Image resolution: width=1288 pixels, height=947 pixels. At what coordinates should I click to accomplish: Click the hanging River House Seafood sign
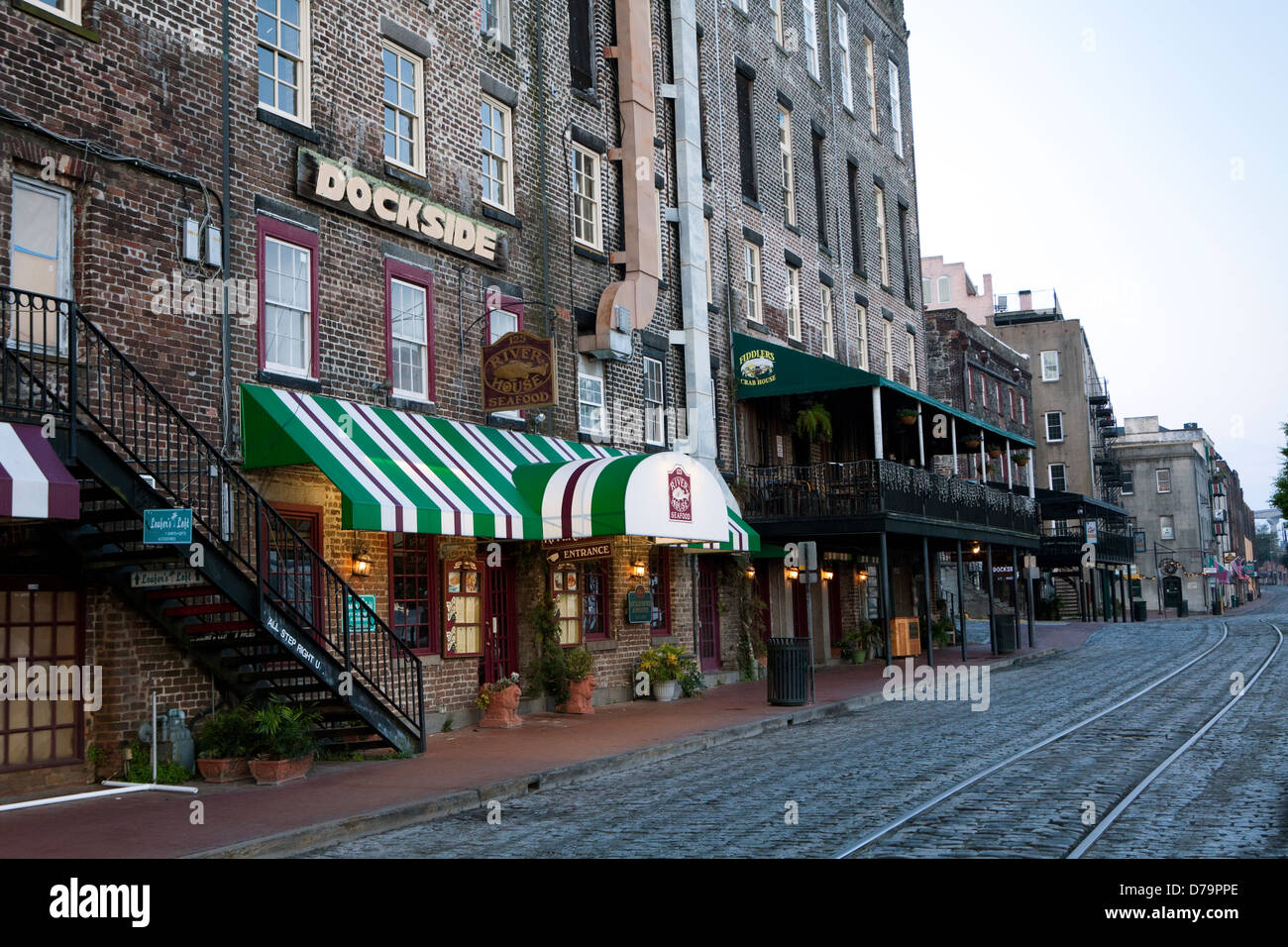[x=519, y=371]
